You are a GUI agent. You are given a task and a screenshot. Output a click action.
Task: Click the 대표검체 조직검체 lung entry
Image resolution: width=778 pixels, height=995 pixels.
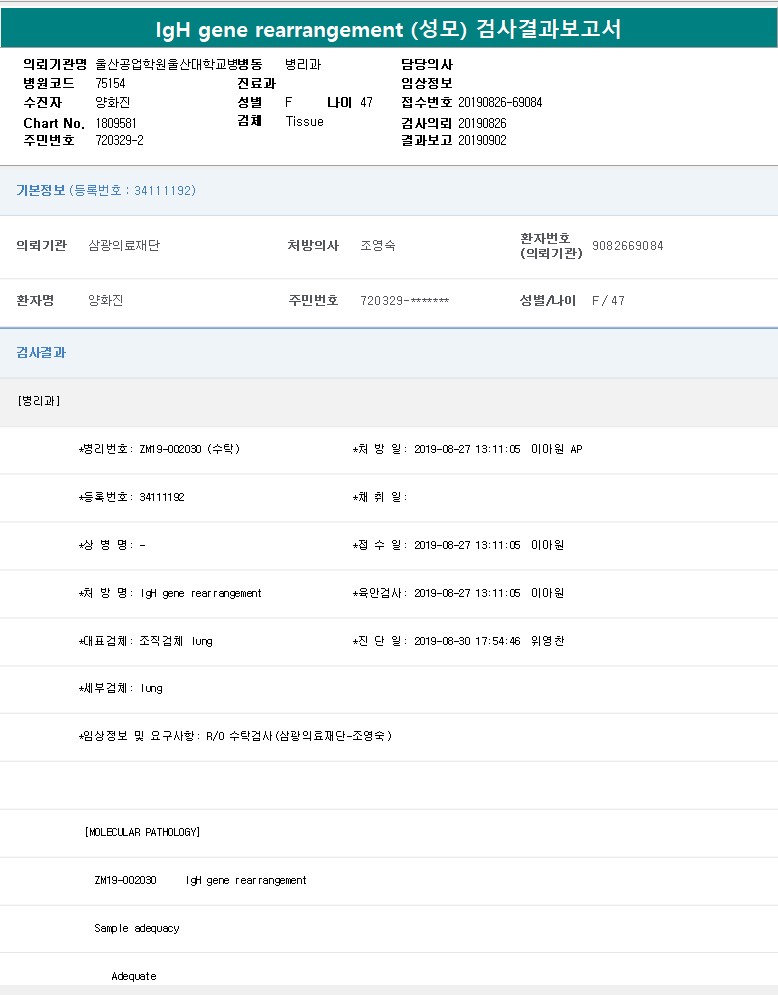click(146, 641)
